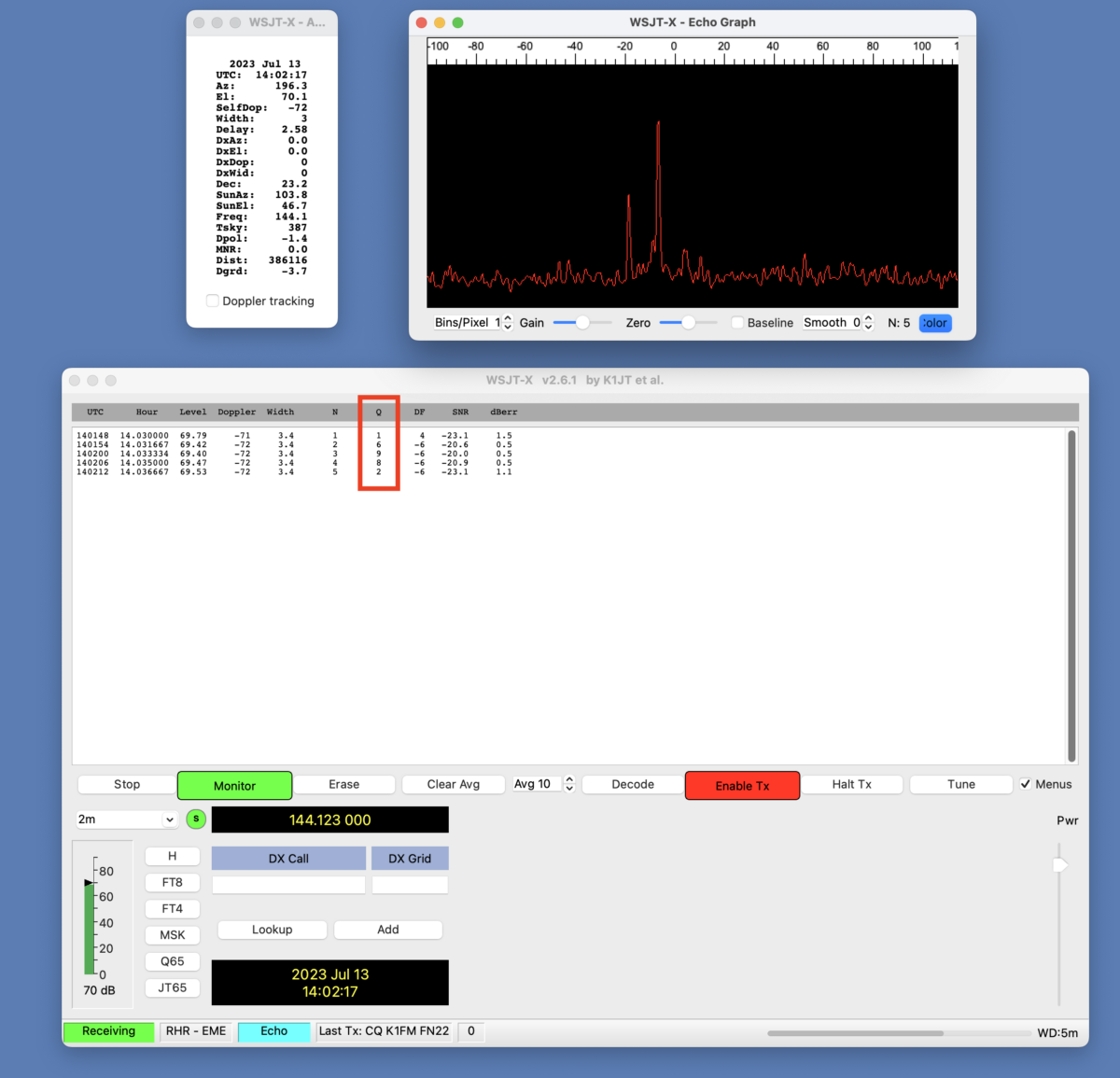This screenshot has height=1078, width=1120.
Task: Select the Q65 mode button
Action: [172, 960]
